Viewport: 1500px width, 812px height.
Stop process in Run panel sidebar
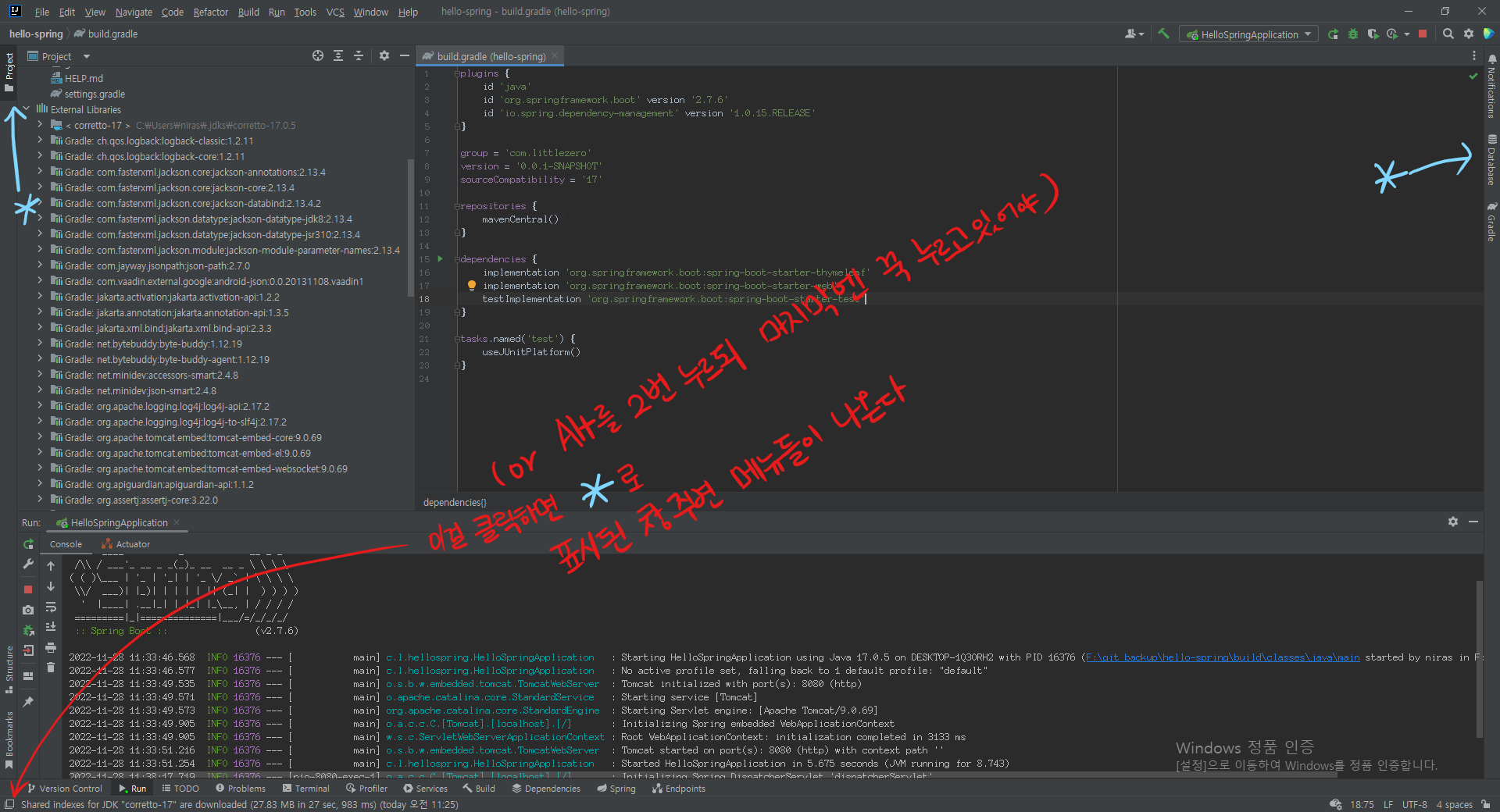point(28,589)
